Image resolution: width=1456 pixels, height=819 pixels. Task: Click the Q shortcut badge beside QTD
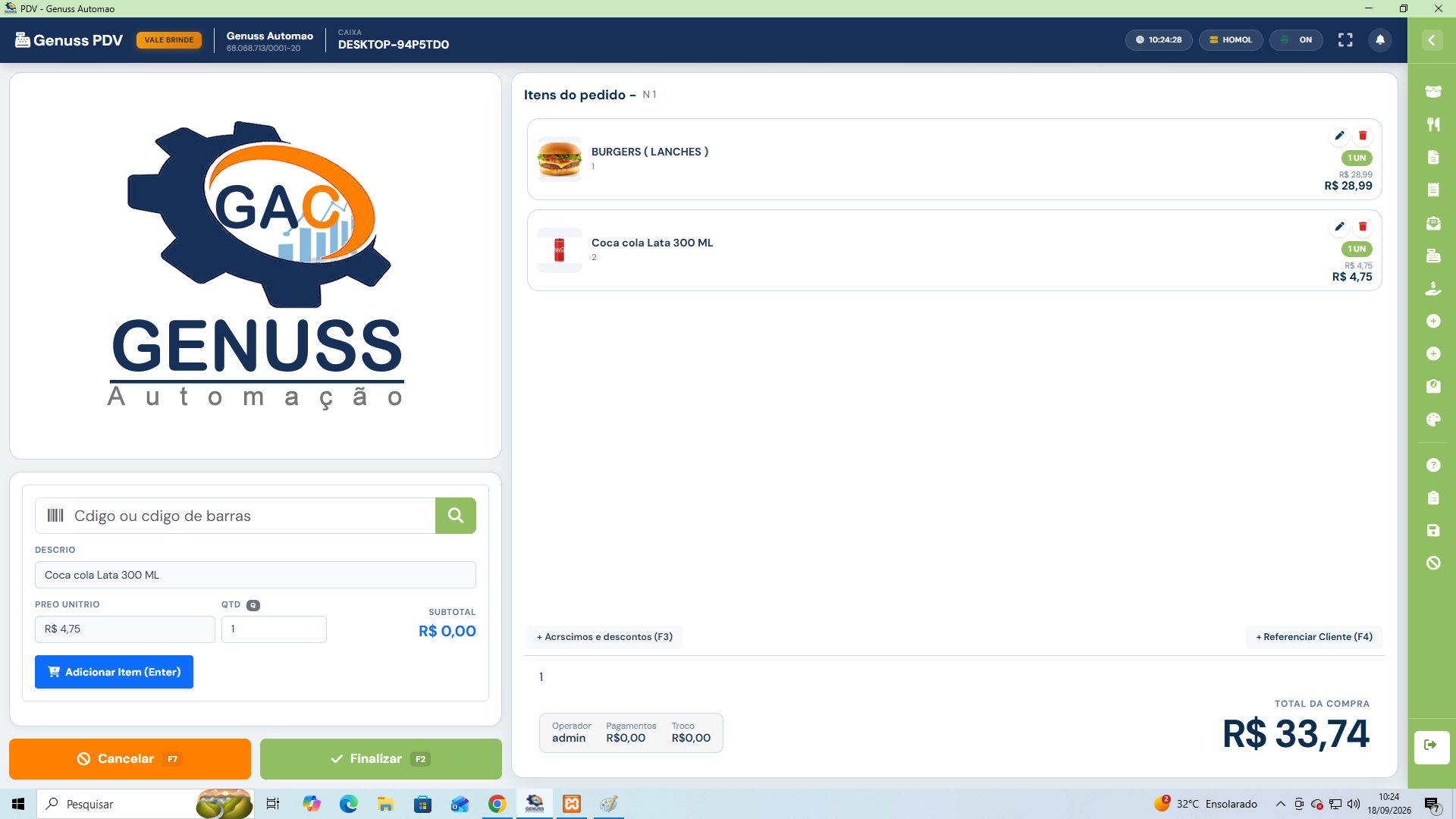point(253,605)
